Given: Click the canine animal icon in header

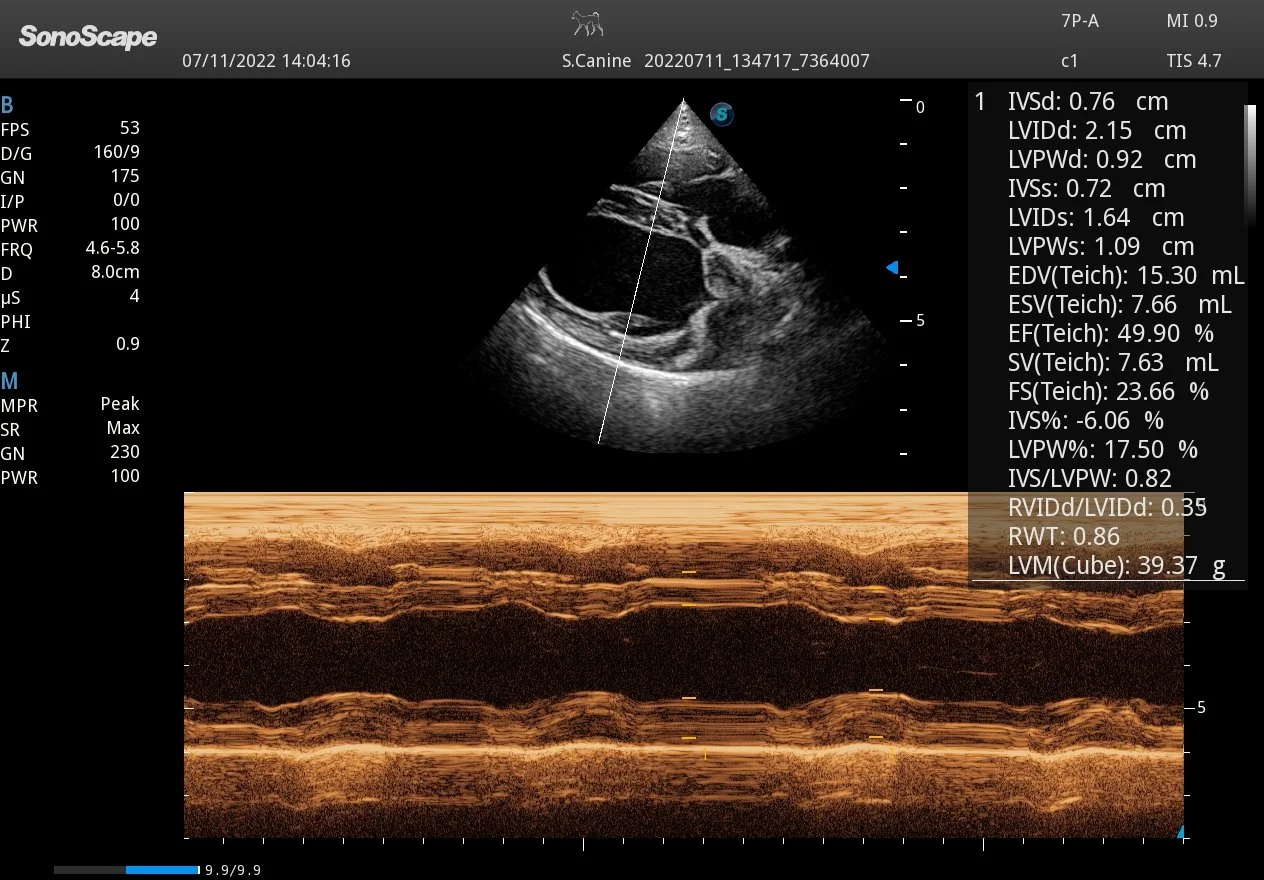Looking at the screenshot, I should pyautogui.click(x=587, y=23).
